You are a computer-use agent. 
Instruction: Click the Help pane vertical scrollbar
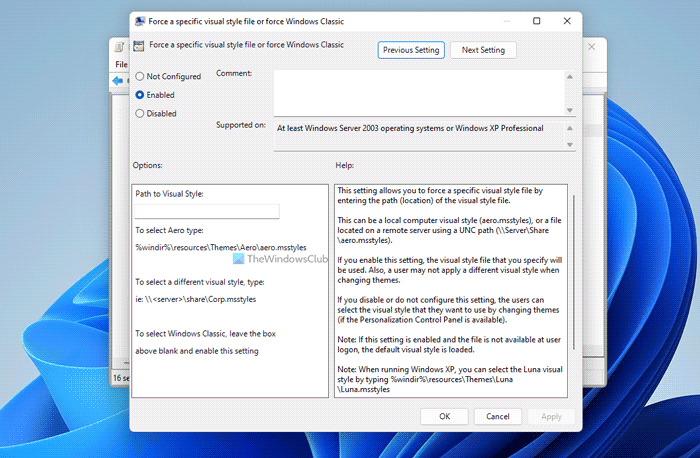pyautogui.click(x=573, y=272)
